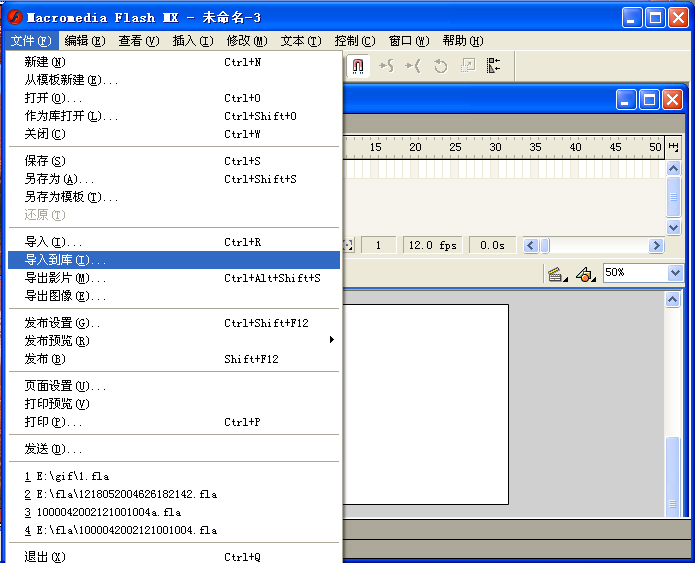This screenshot has width=695, height=563.
Task: Select 发送 menu item
Action: click(174, 449)
